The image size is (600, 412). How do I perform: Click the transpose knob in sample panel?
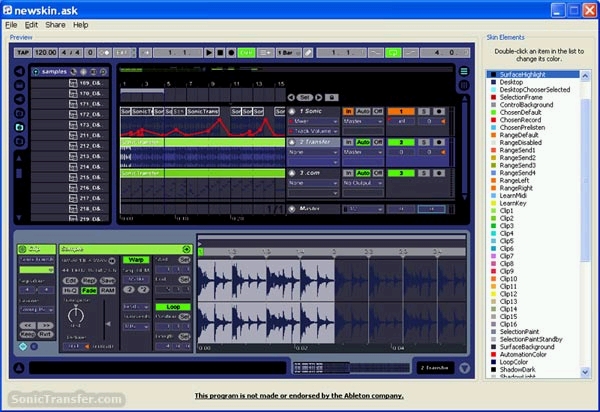point(76,314)
